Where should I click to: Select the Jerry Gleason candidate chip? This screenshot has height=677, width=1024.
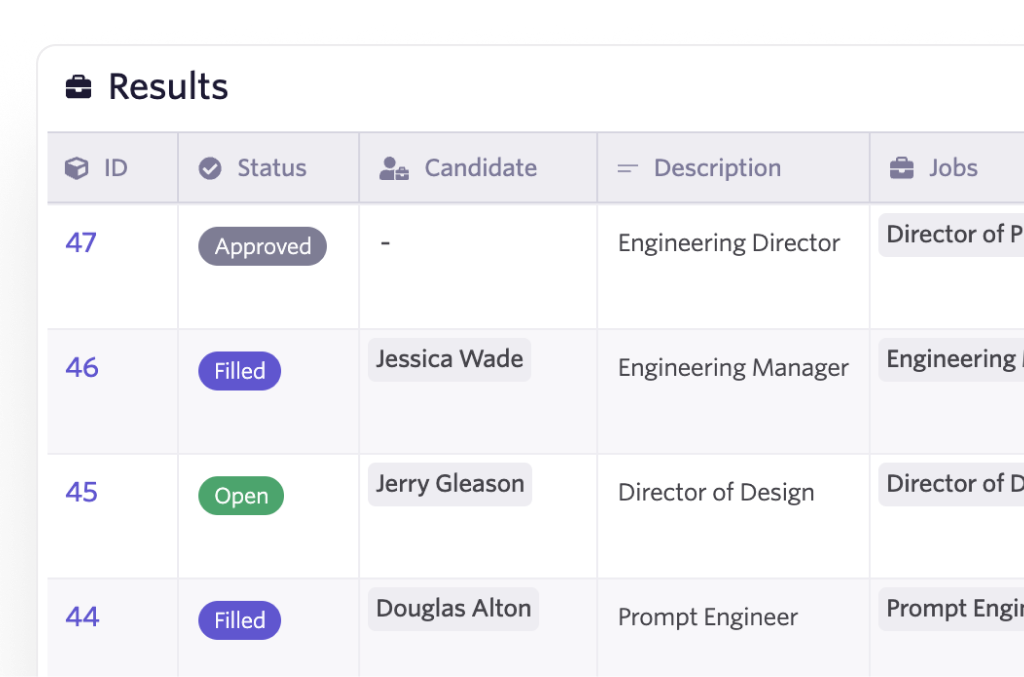click(449, 484)
